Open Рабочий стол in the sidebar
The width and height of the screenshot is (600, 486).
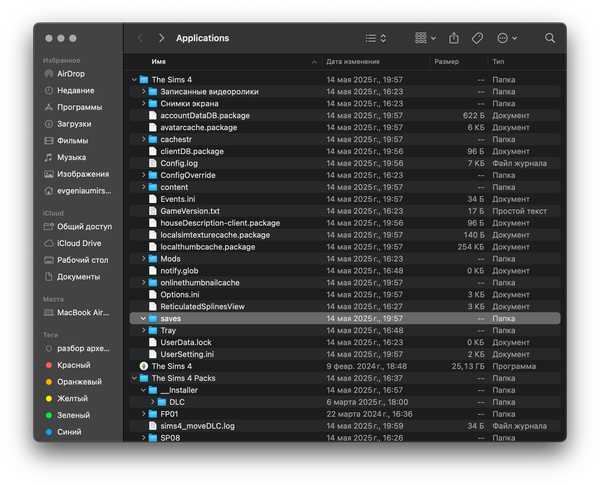[77, 260]
